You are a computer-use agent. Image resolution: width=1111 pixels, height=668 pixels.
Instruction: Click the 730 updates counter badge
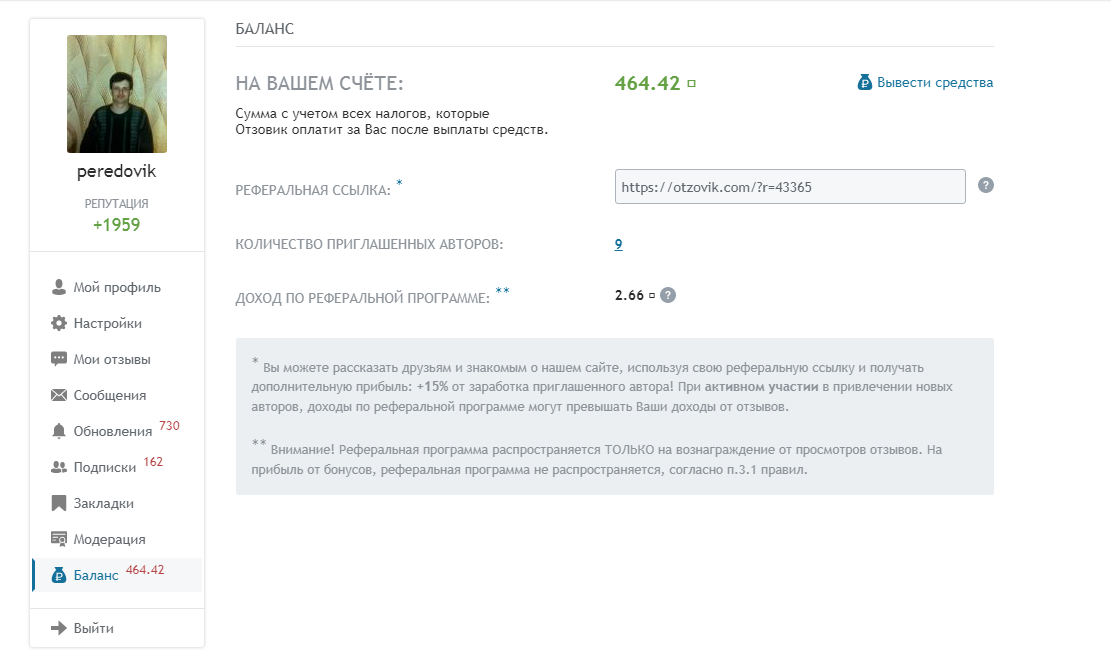coord(169,426)
